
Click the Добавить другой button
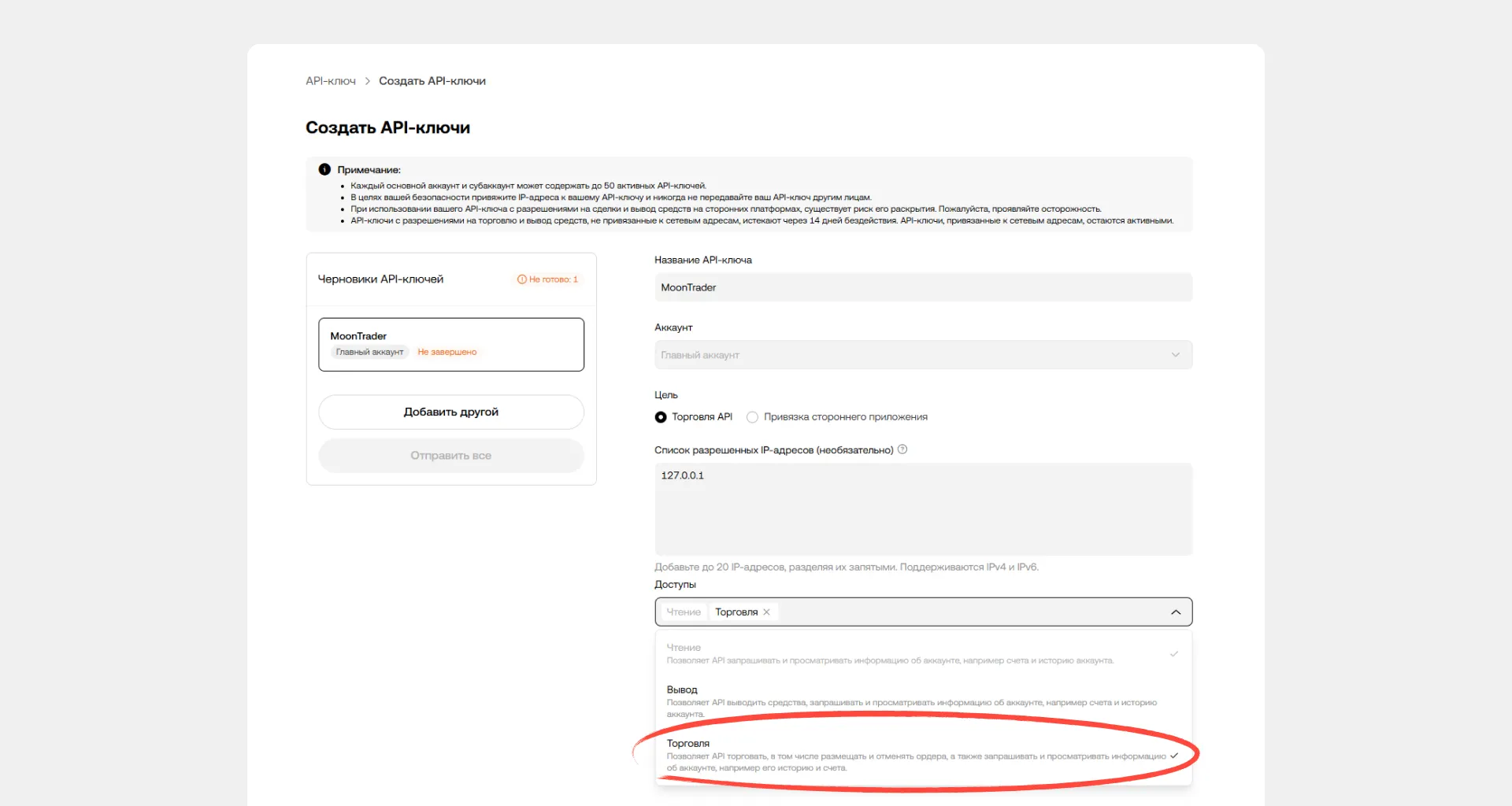coord(450,412)
